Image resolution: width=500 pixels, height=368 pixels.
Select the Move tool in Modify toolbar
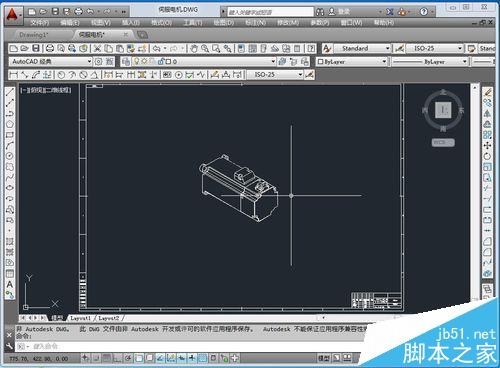point(487,145)
